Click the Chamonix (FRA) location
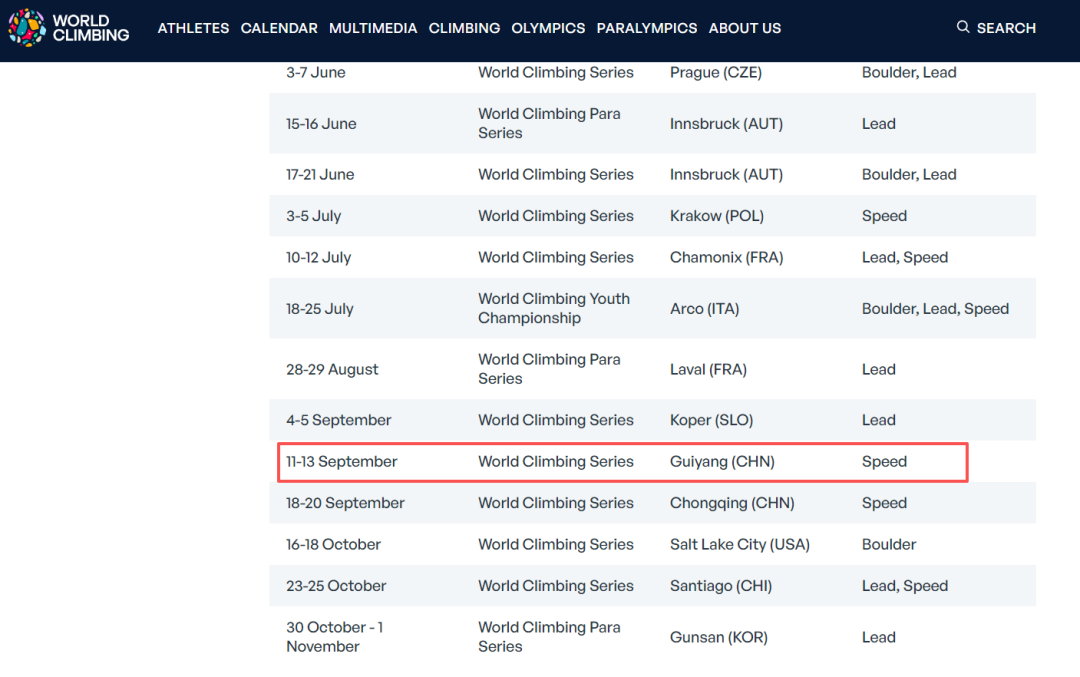This screenshot has height=677, width=1080. click(x=726, y=257)
